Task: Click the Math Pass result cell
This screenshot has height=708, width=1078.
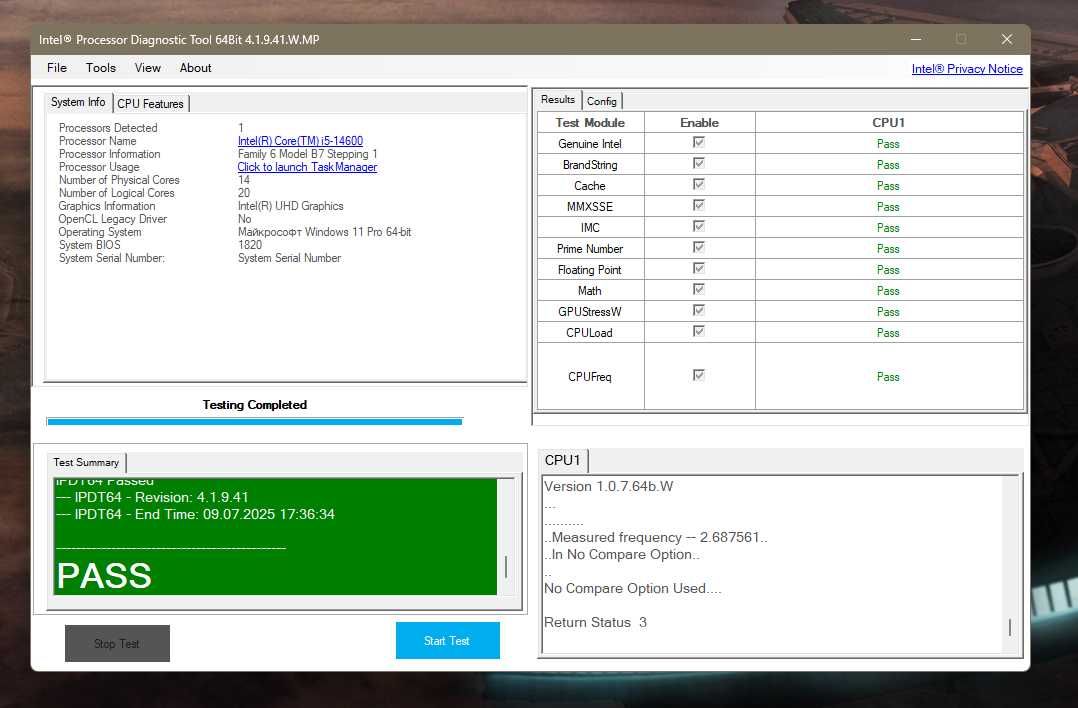Action: (x=888, y=291)
